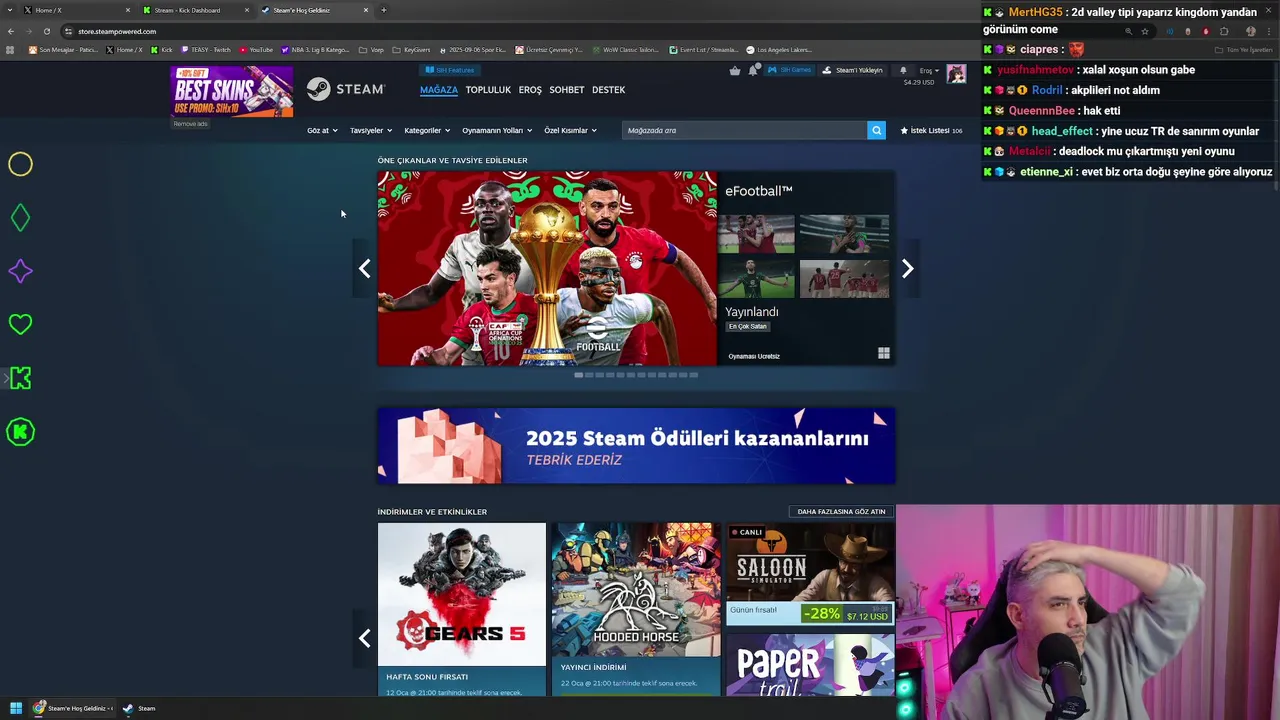Open the Eroş account dropdown
Image resolution: width=1280 pixels, height=720 pixels.
(929, 71)
